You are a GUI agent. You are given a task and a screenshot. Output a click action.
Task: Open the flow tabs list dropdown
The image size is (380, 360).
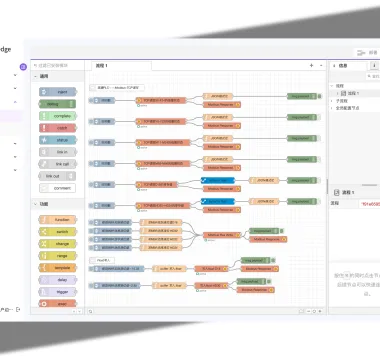(x=321, y=66)
